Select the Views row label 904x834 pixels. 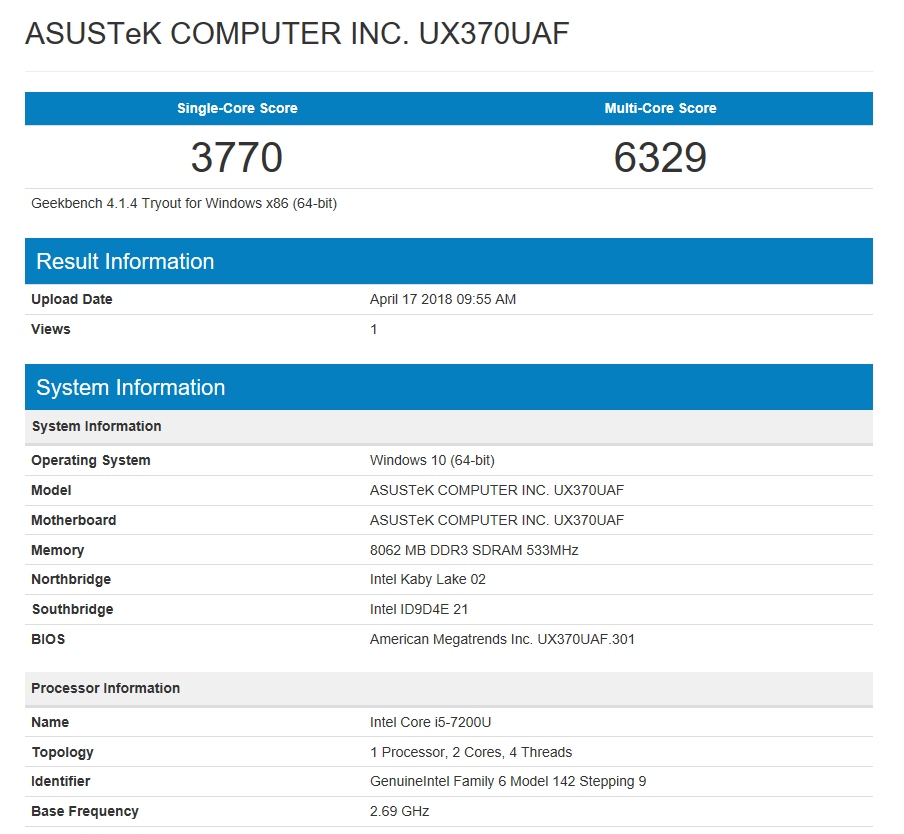point(51,330)
